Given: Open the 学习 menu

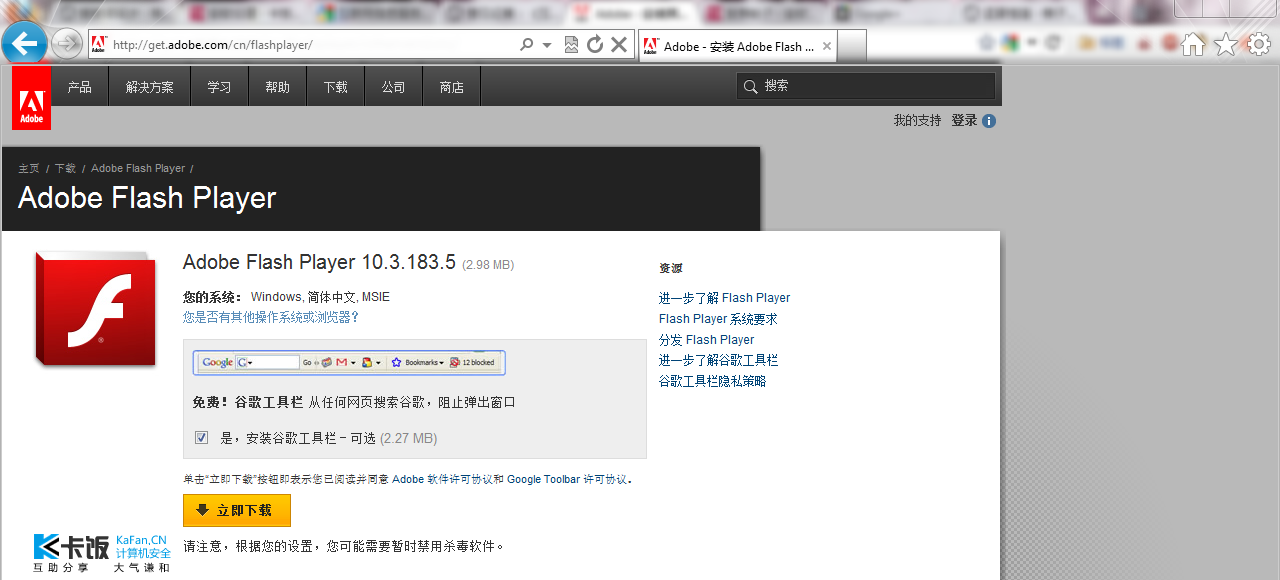Looking at the screenshot, I should point(220,87).
